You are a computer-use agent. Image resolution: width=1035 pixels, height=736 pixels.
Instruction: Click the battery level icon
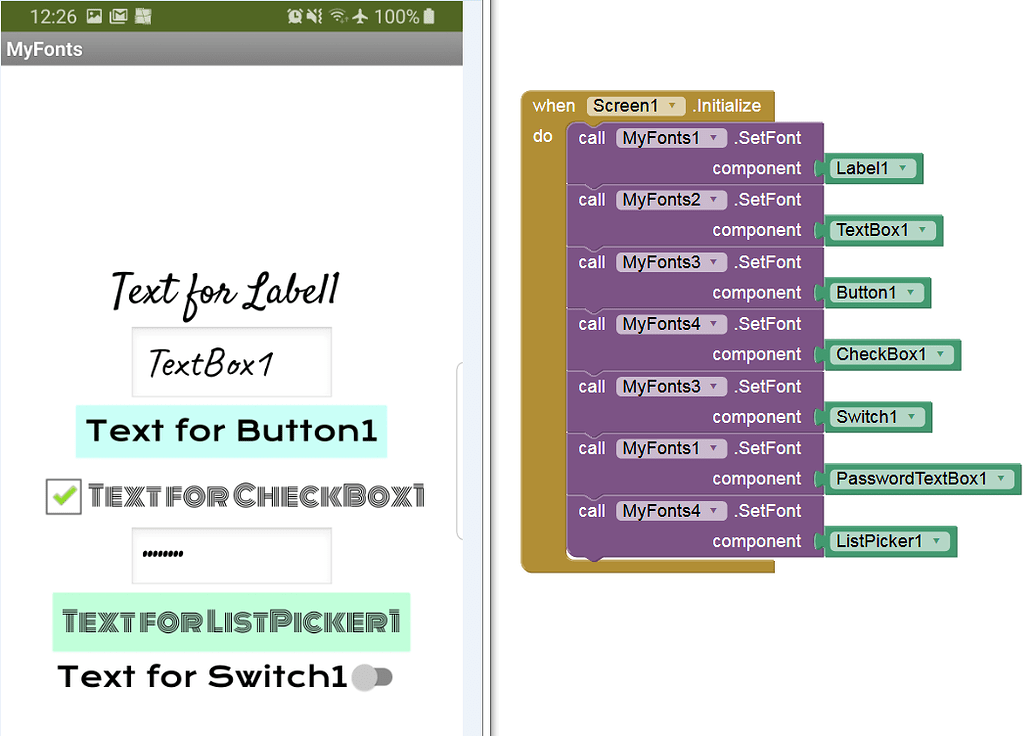428,16
